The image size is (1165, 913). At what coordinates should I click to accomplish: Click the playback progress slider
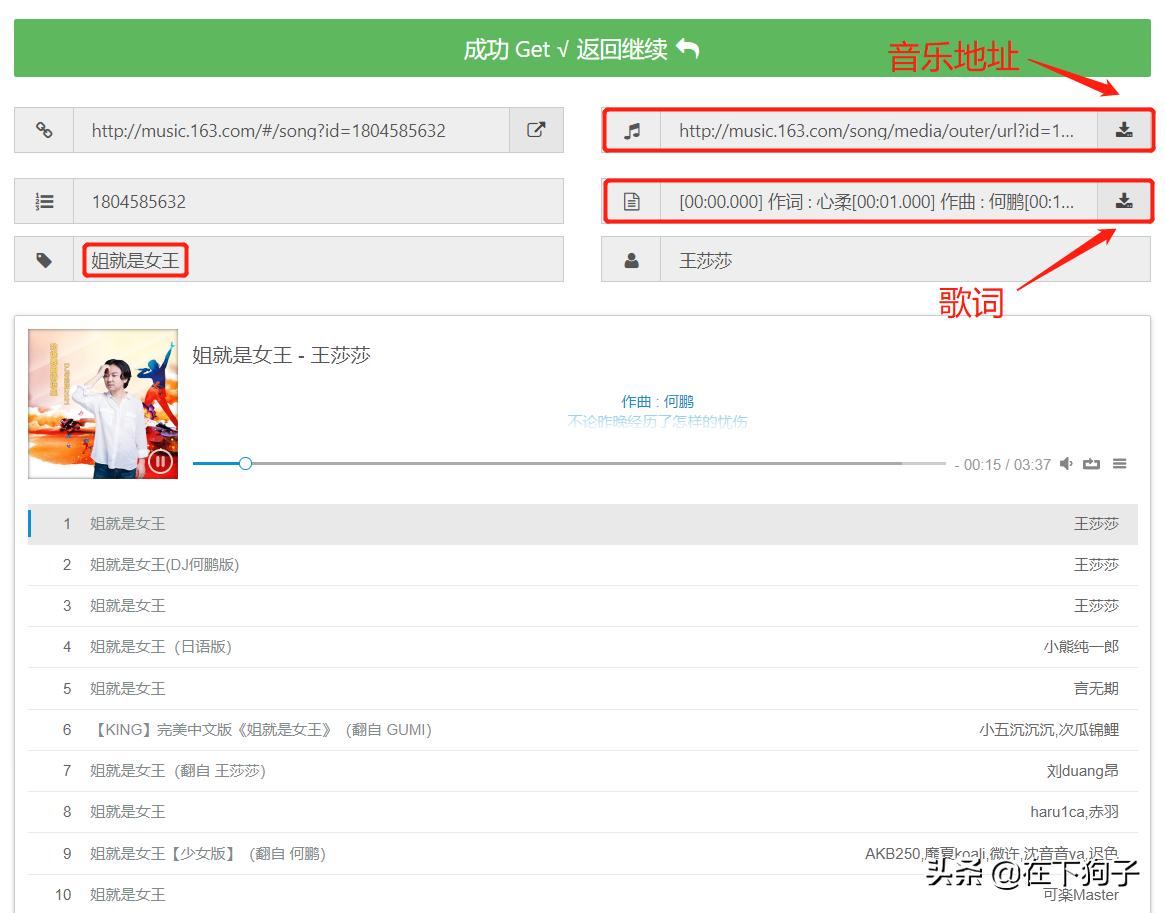pos(245,463)
